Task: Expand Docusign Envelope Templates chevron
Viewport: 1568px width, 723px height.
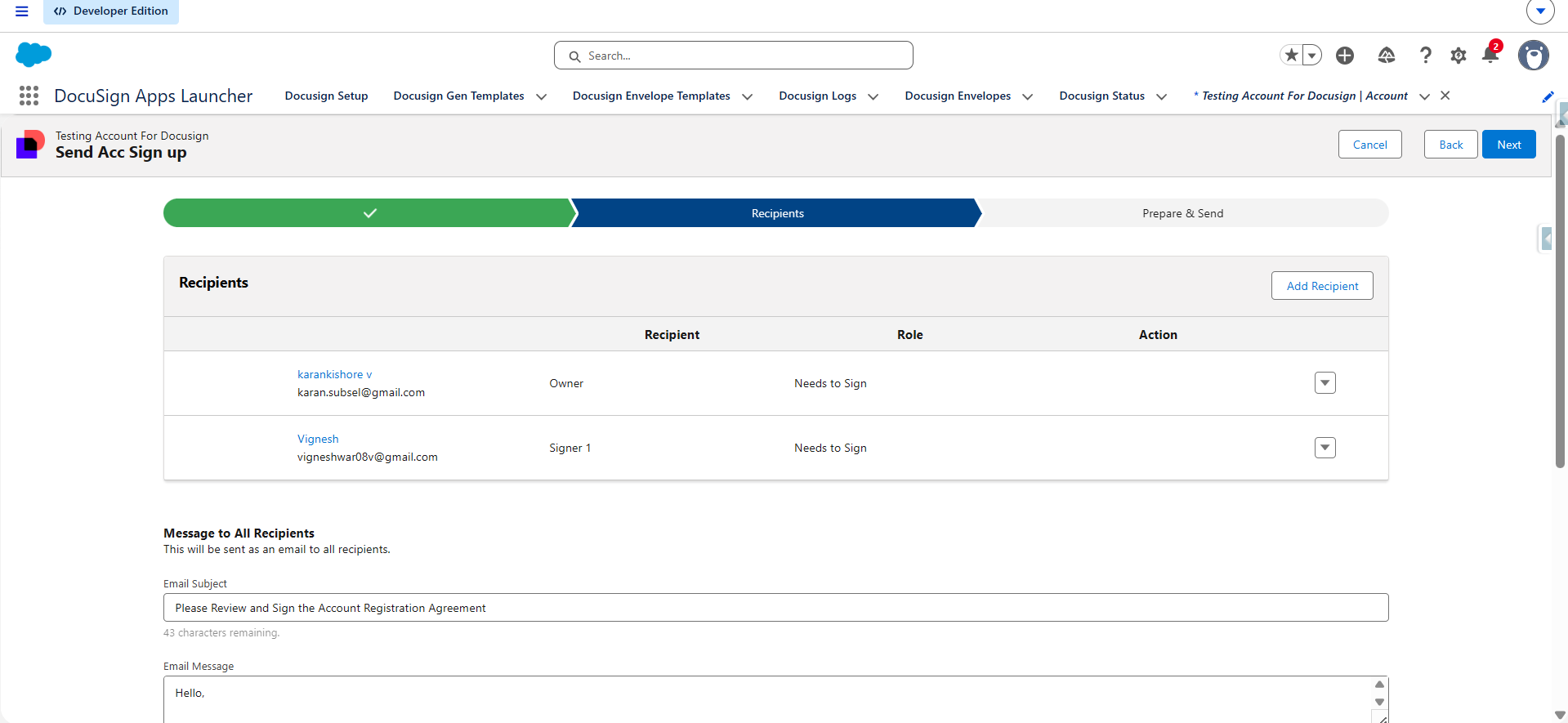Action: point(747,96)
